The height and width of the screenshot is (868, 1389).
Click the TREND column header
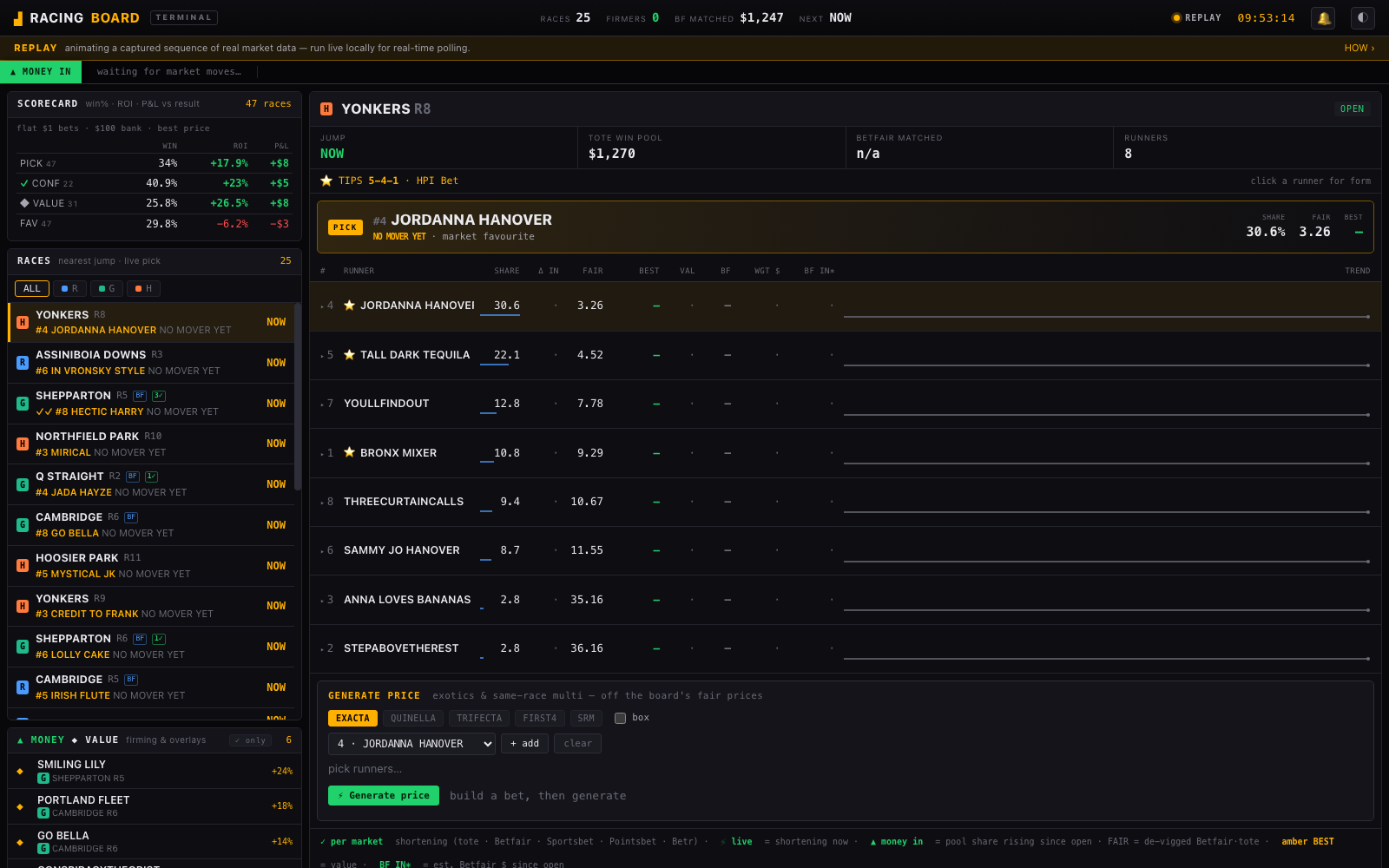[1358, 271]
